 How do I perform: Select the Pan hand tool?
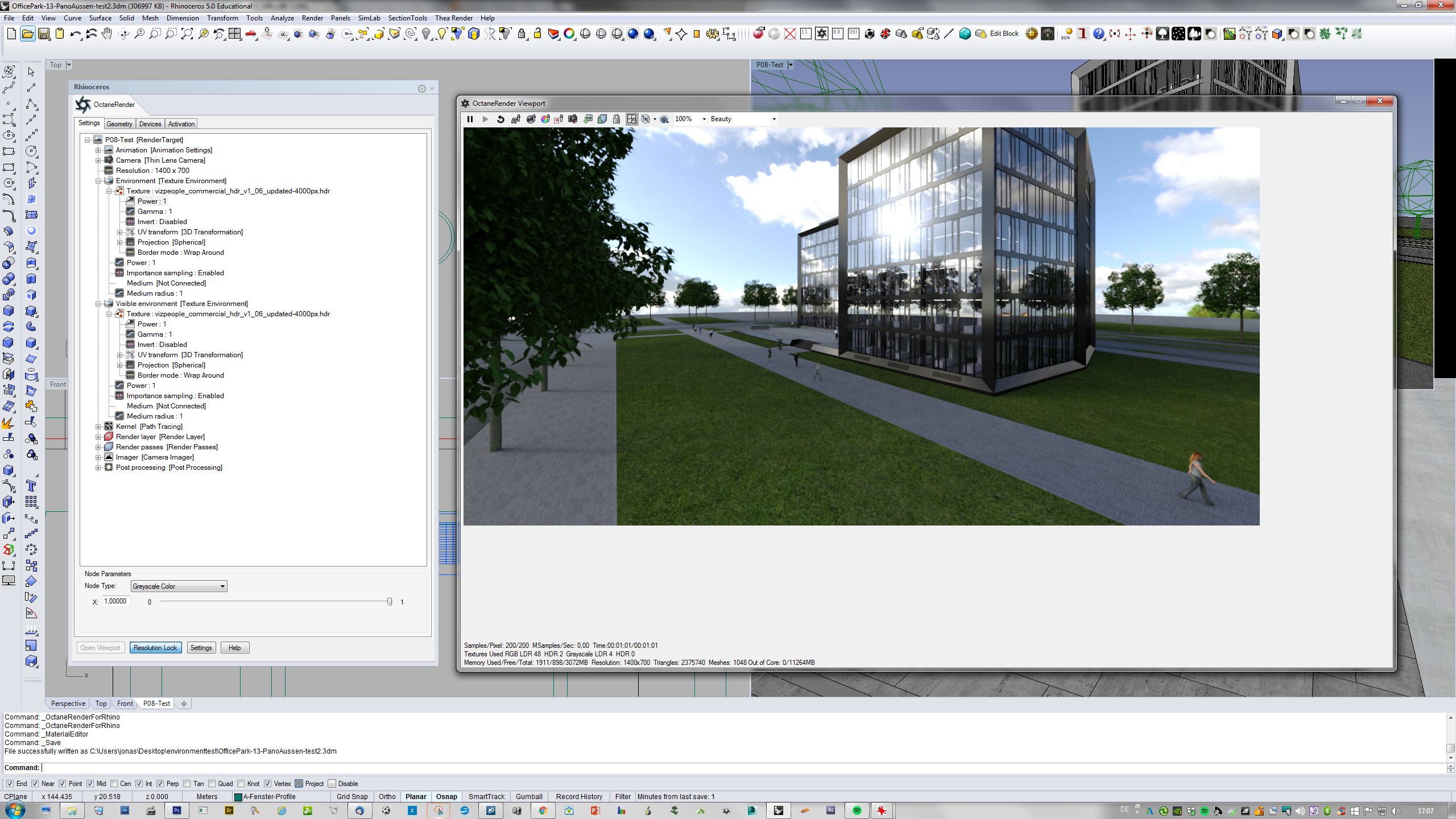[107, 34]
